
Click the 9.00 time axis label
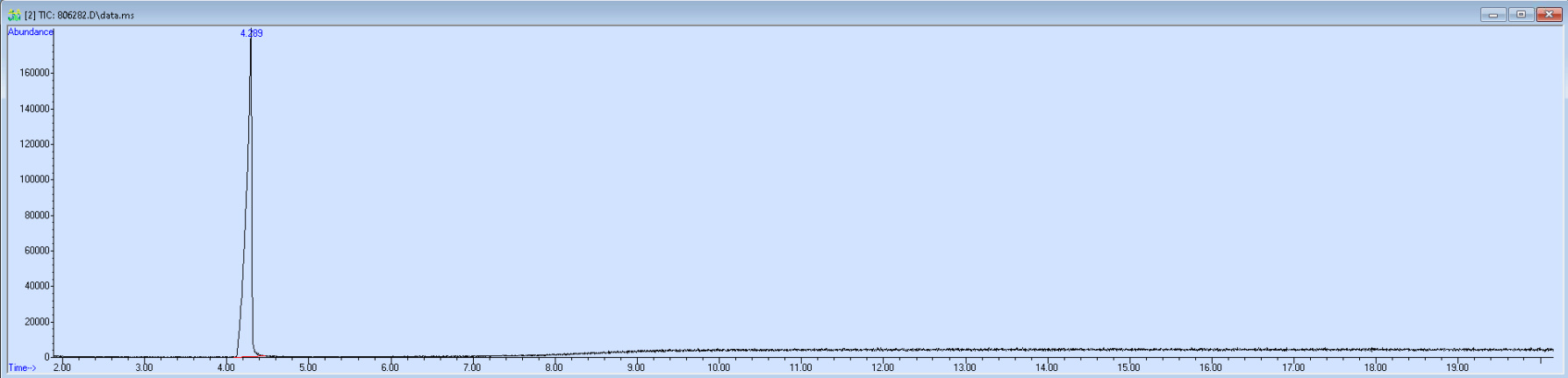636,367
